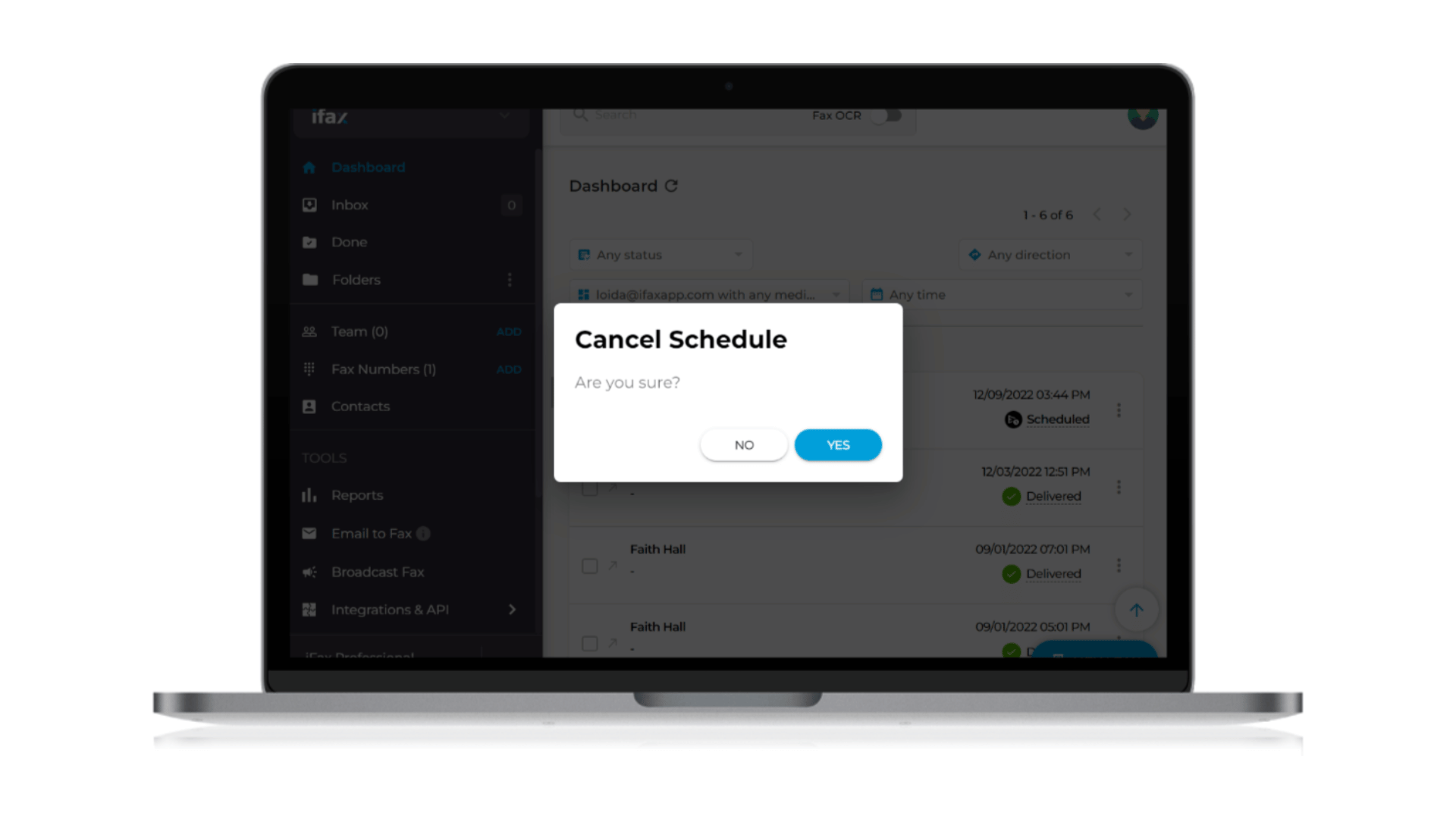Click the Inbox icon in sidebar
The width and height of the screenshot is (1456, 819).
click(310, 204)
